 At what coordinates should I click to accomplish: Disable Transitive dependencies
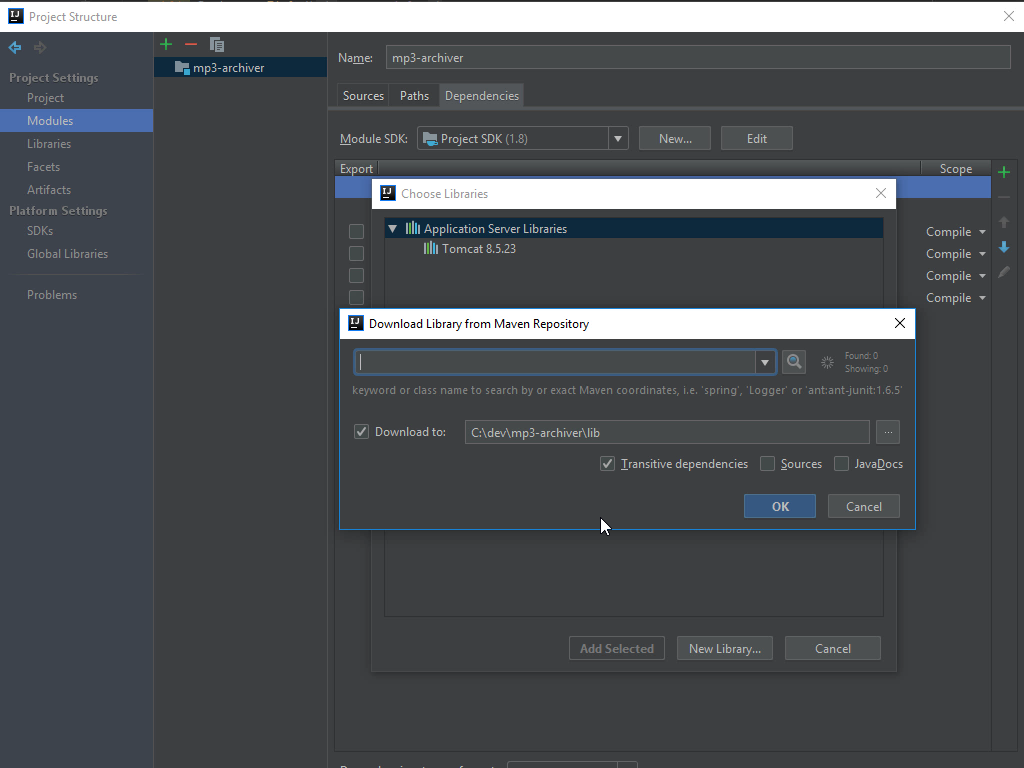[607, 464]
